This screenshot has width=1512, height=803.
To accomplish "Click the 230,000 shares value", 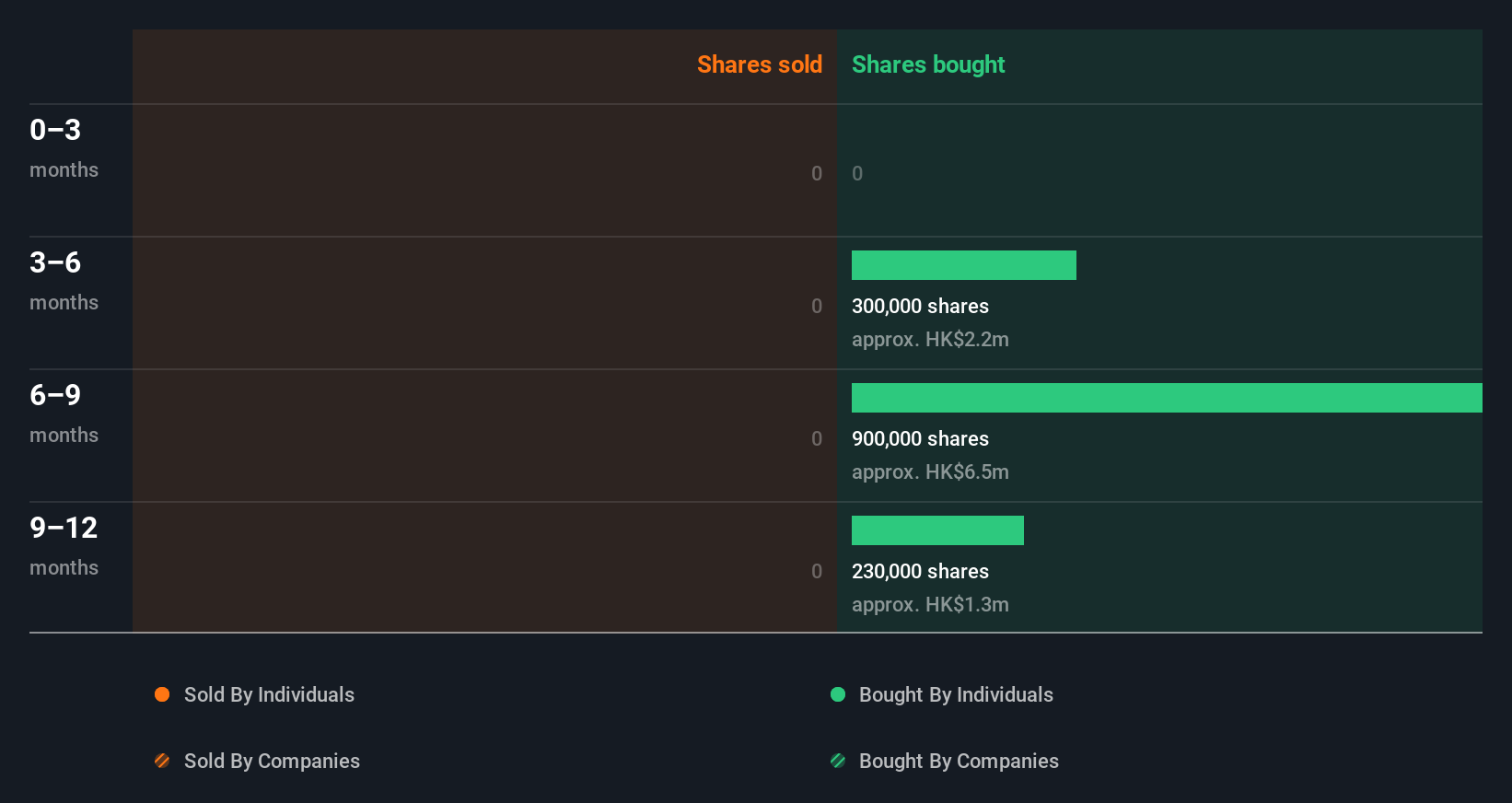I will pyautogui.click(x=920, y=571).
